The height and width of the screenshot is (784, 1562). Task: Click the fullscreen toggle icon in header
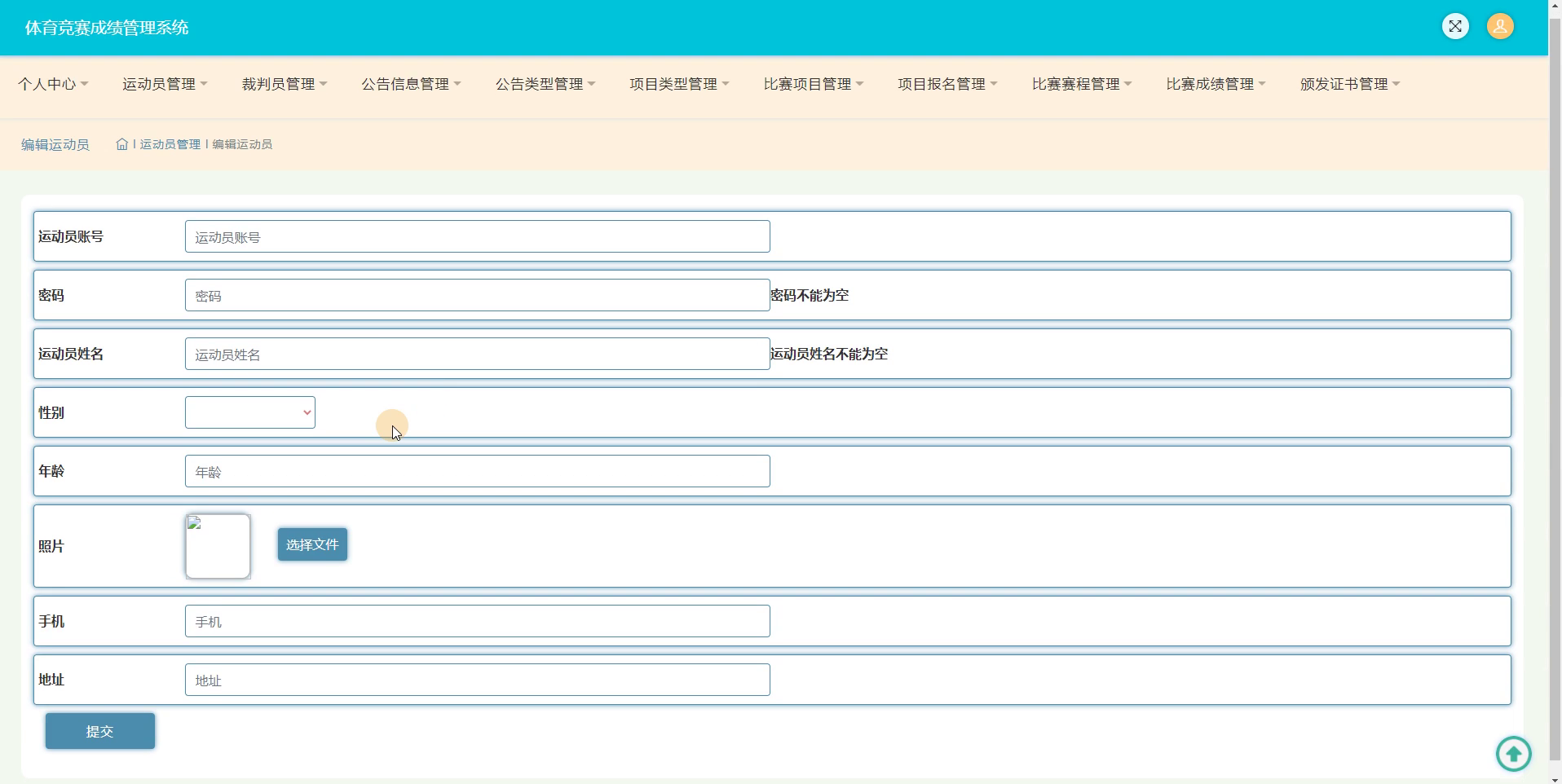click(x=1455, y=26)
